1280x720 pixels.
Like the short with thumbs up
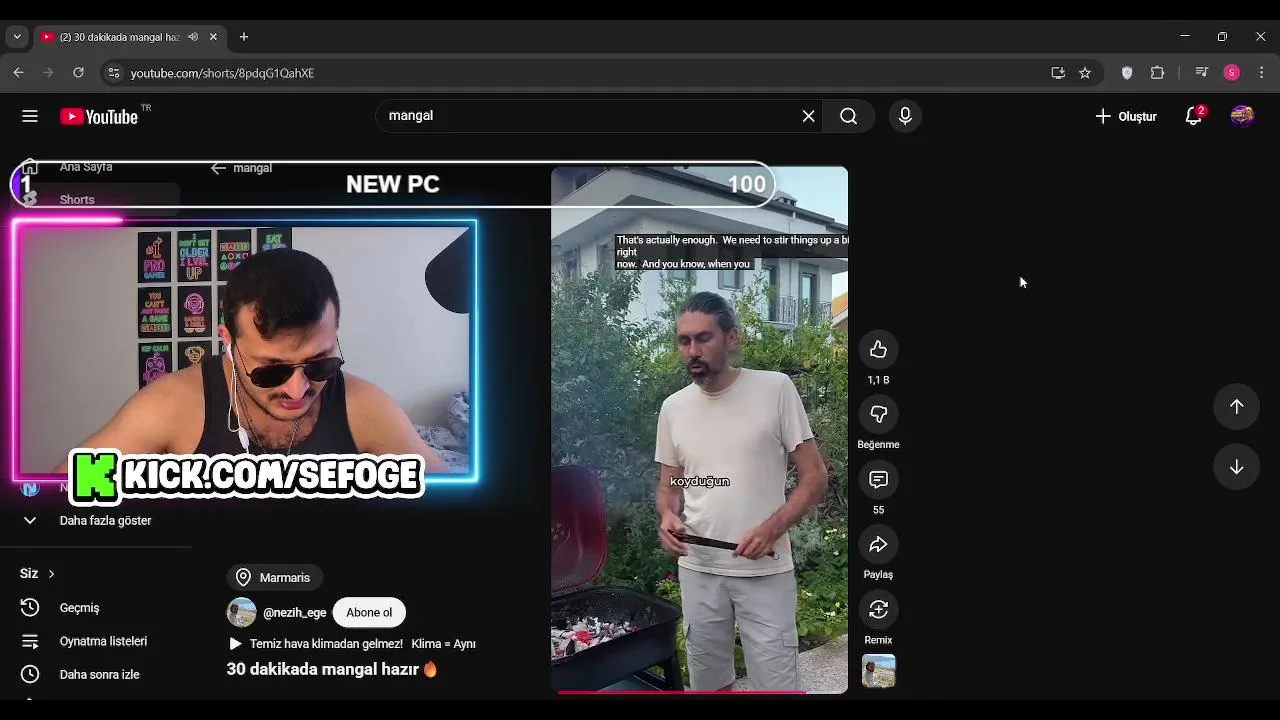[878, 349]
